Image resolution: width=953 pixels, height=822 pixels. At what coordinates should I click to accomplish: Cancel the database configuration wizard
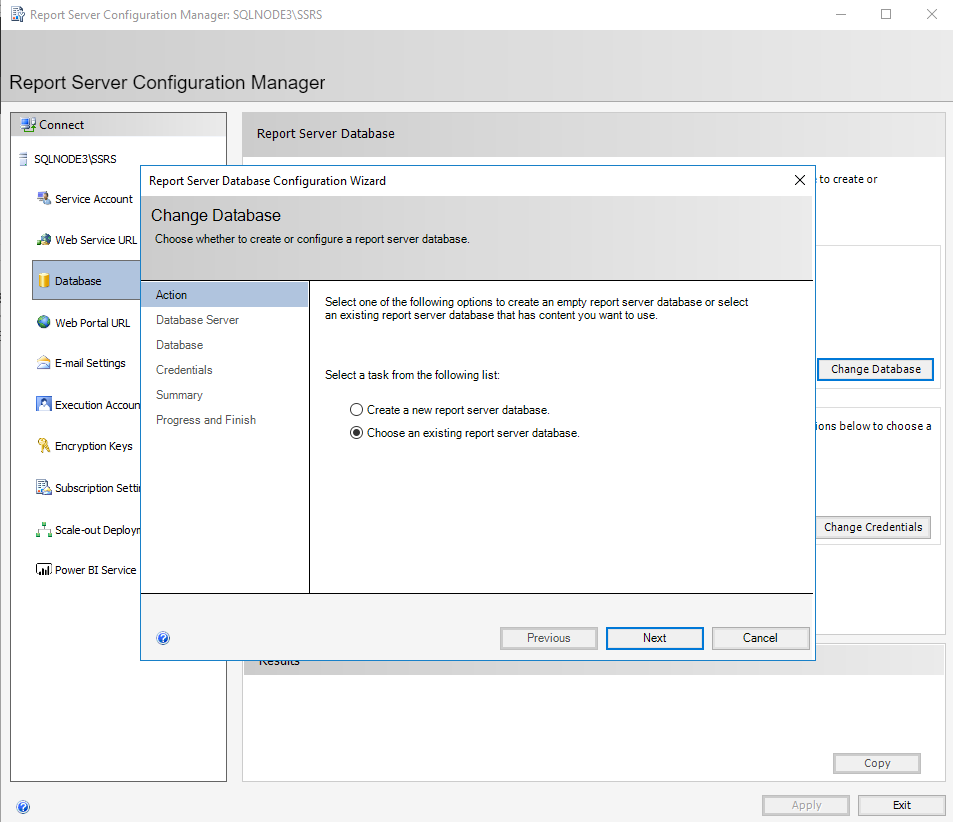coord(760,638)
